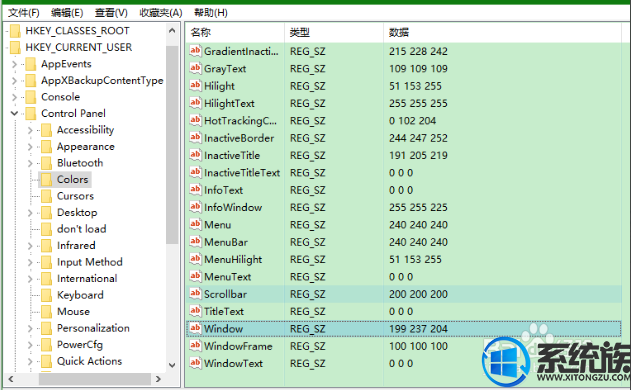Expand the Input Method key

30,262
